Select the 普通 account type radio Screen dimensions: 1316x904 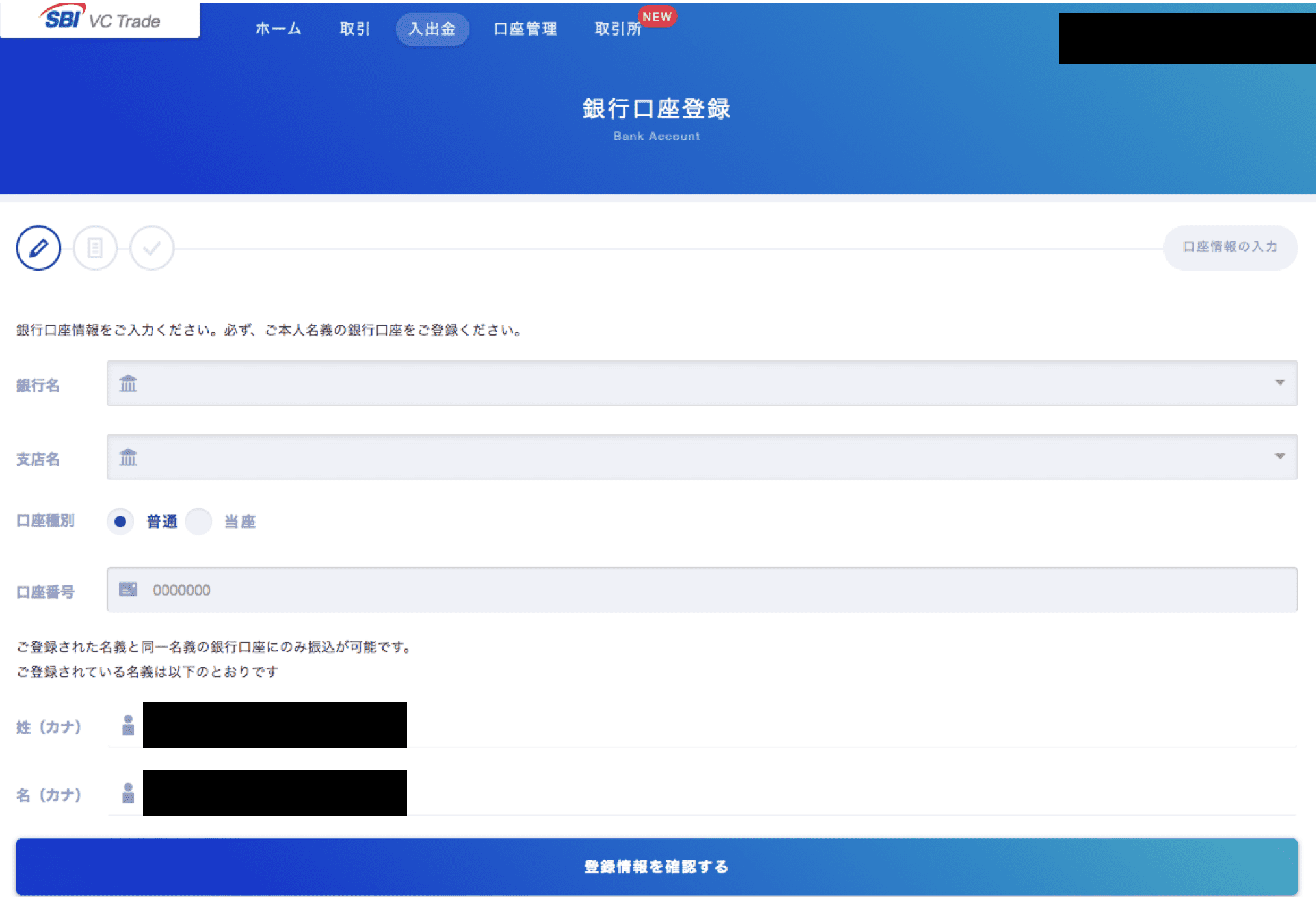point(120,522)
